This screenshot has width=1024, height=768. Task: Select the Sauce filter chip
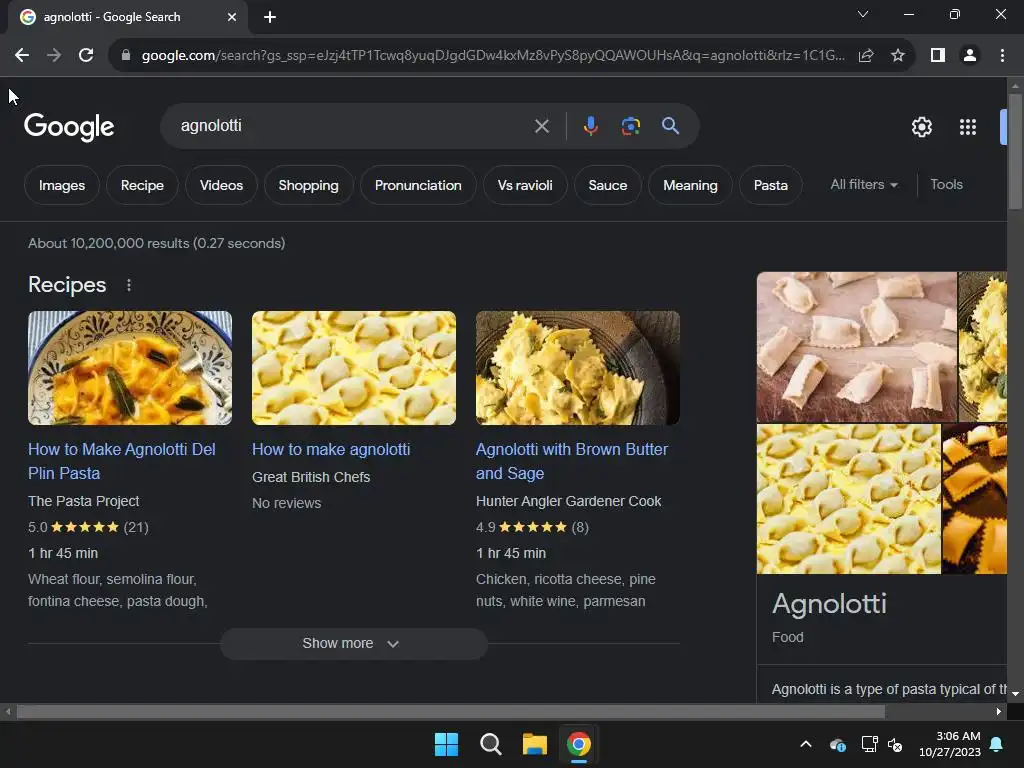(607, 185)
